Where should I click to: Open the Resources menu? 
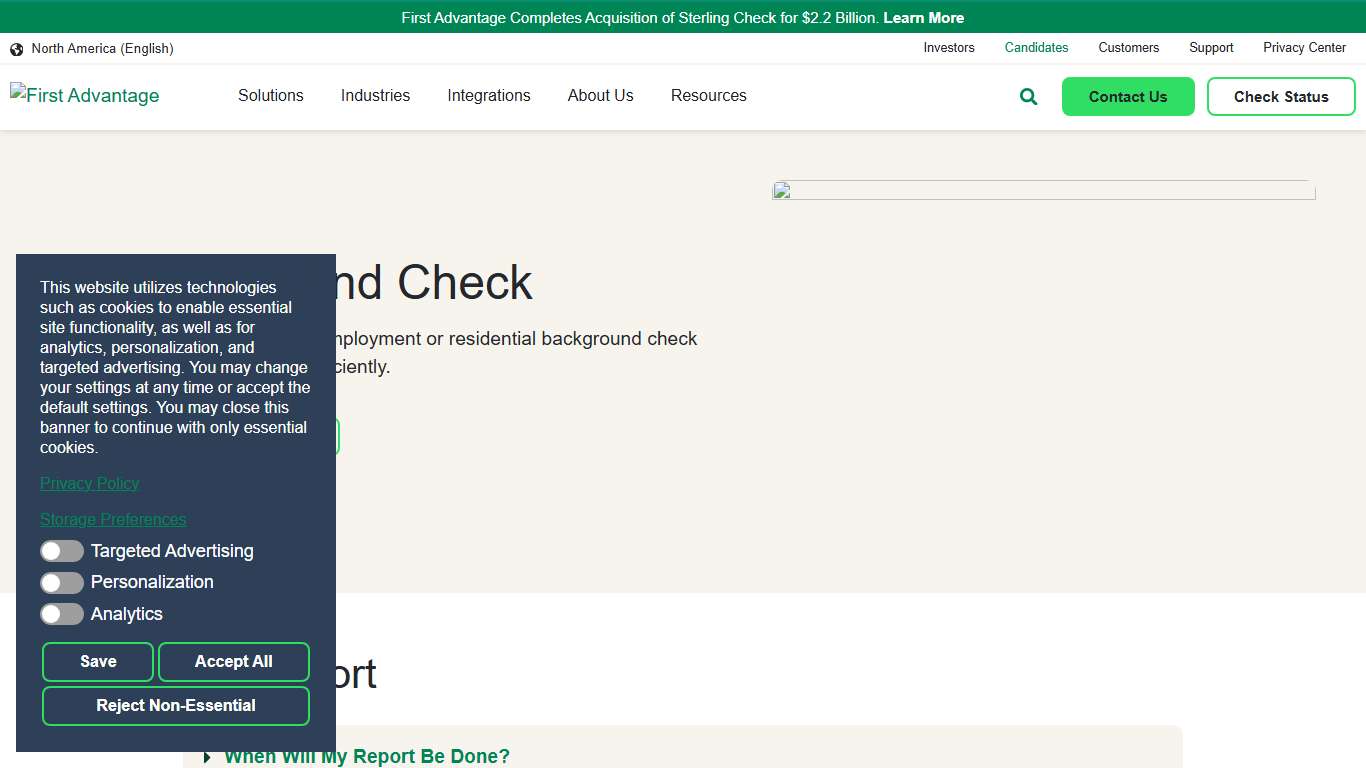click(x=708, y=95)
